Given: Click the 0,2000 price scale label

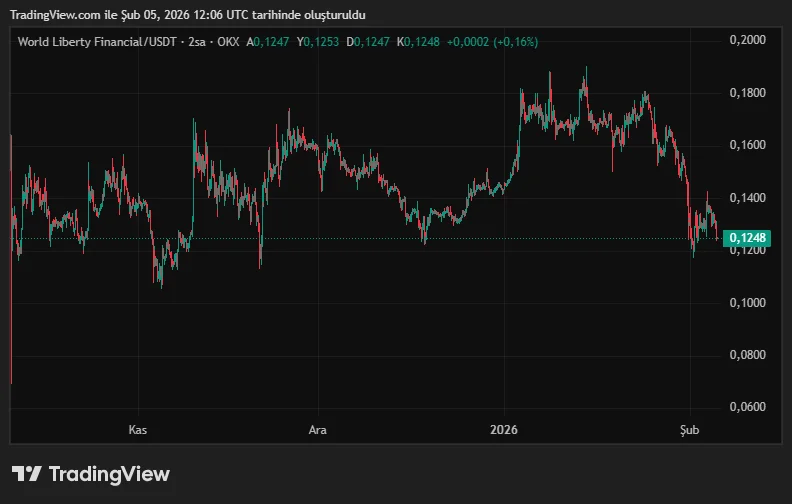Looking at the screenshot, I should point(748,40).
